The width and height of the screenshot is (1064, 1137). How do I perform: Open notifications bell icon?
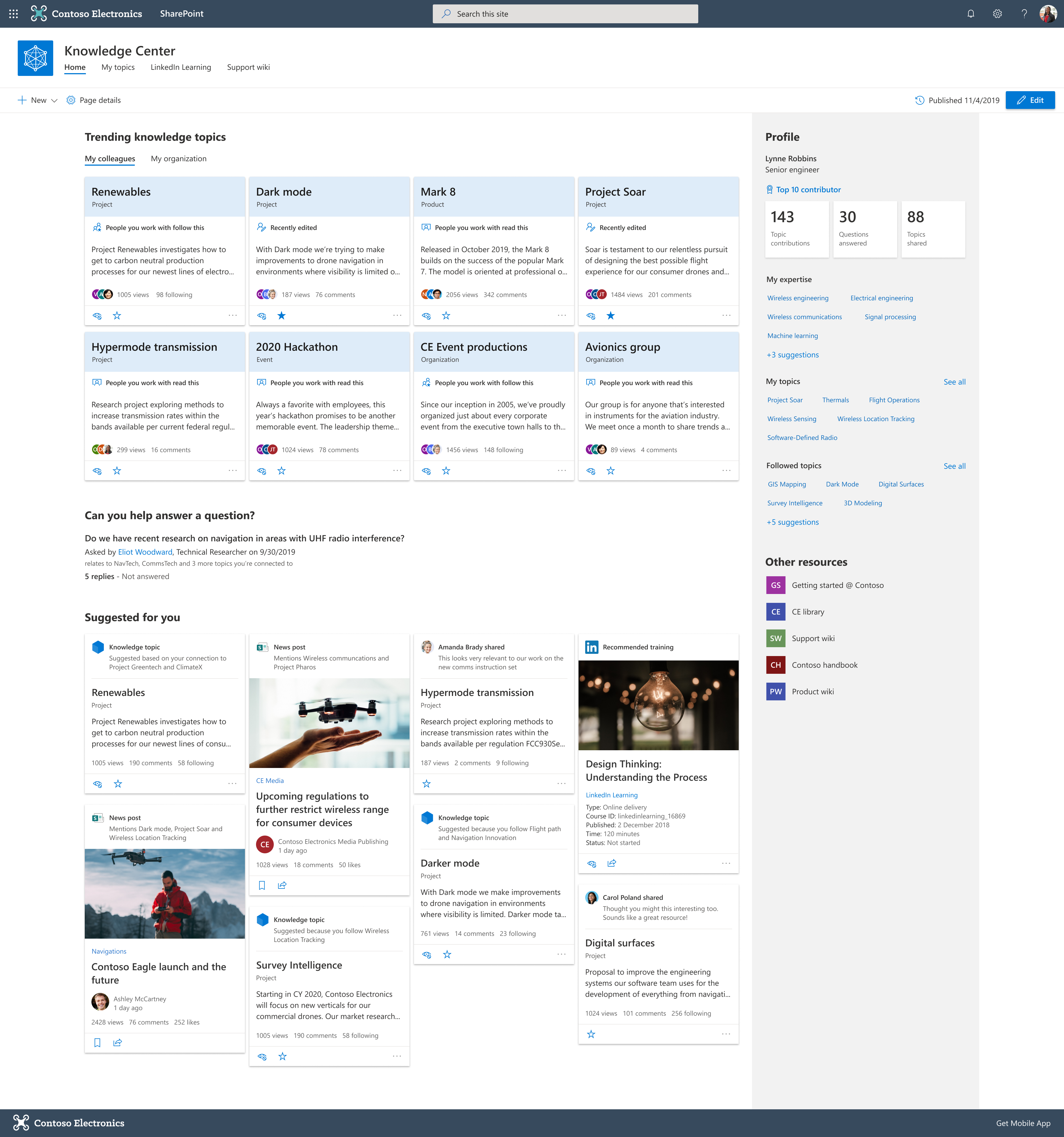tap(971, 14)
